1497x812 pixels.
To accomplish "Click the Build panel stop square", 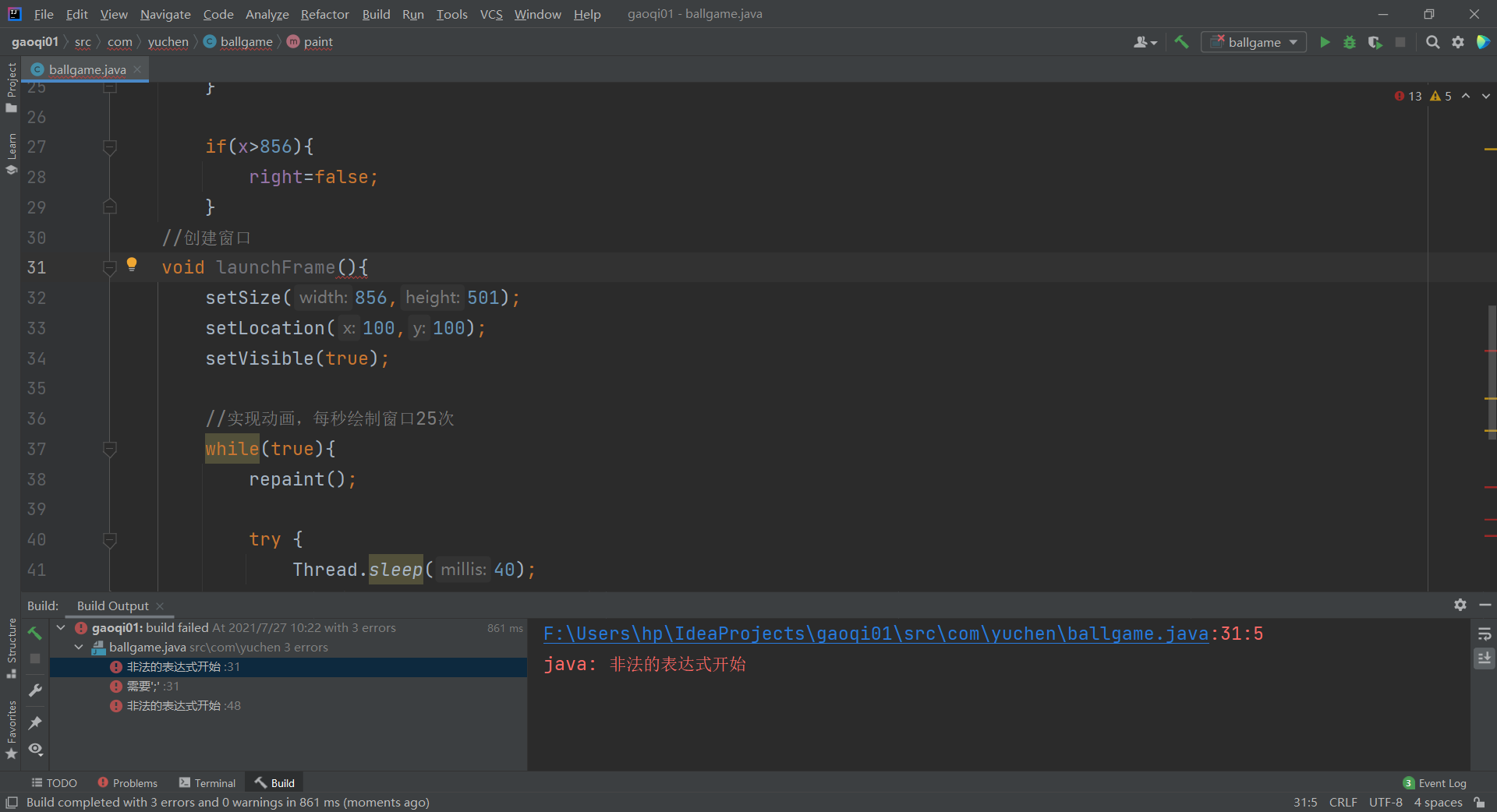I will (35, 658).
